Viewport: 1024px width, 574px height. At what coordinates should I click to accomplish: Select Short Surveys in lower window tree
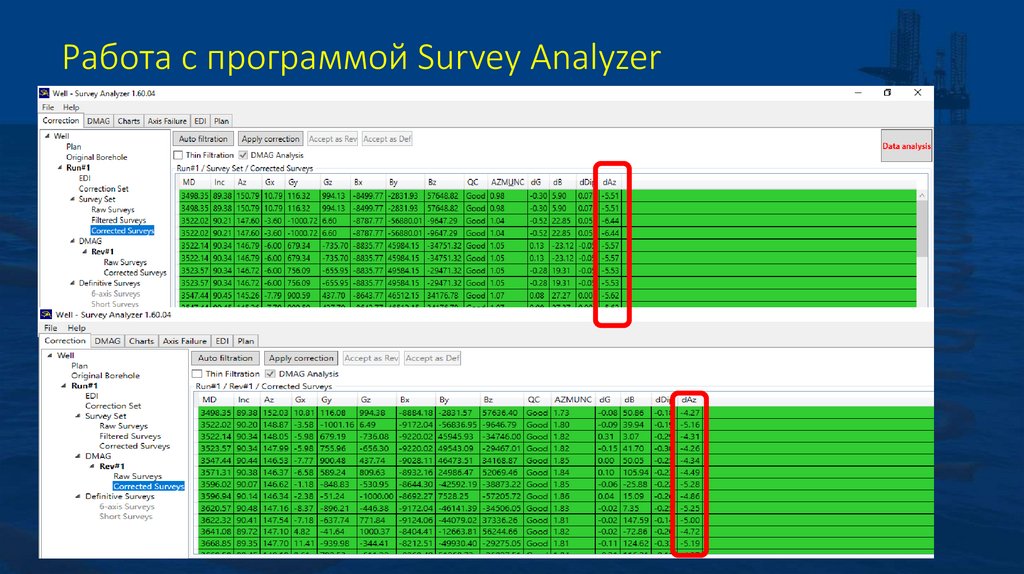click(x=125, y=517)
